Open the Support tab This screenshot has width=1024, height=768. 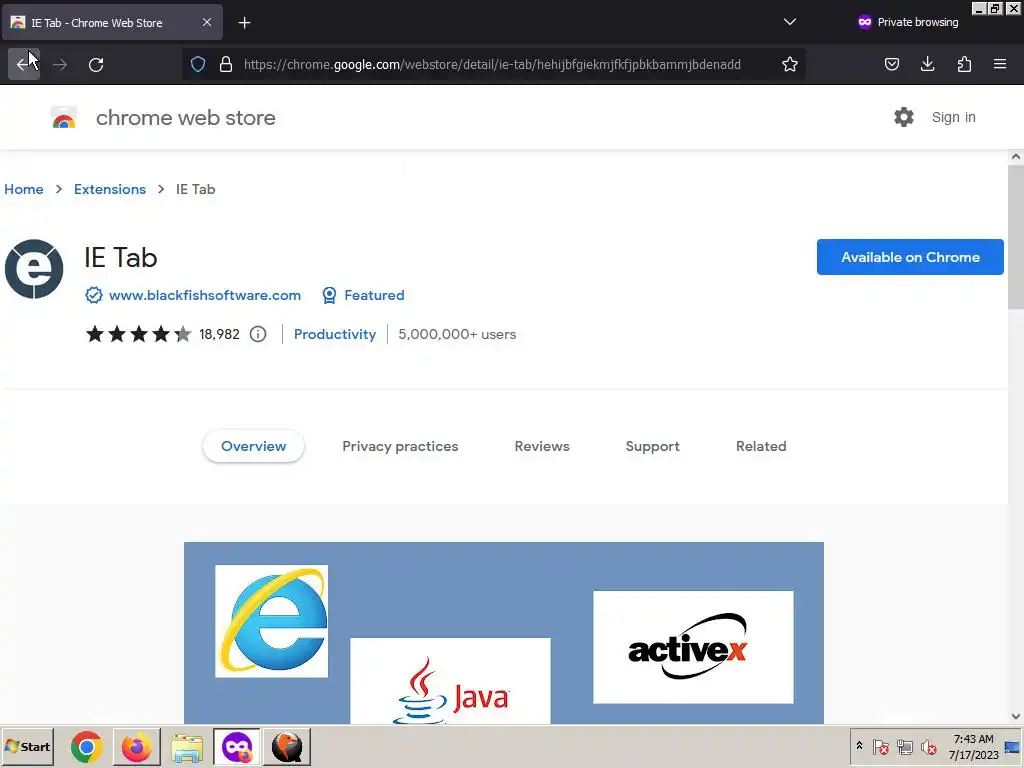(x=652, y=446)
